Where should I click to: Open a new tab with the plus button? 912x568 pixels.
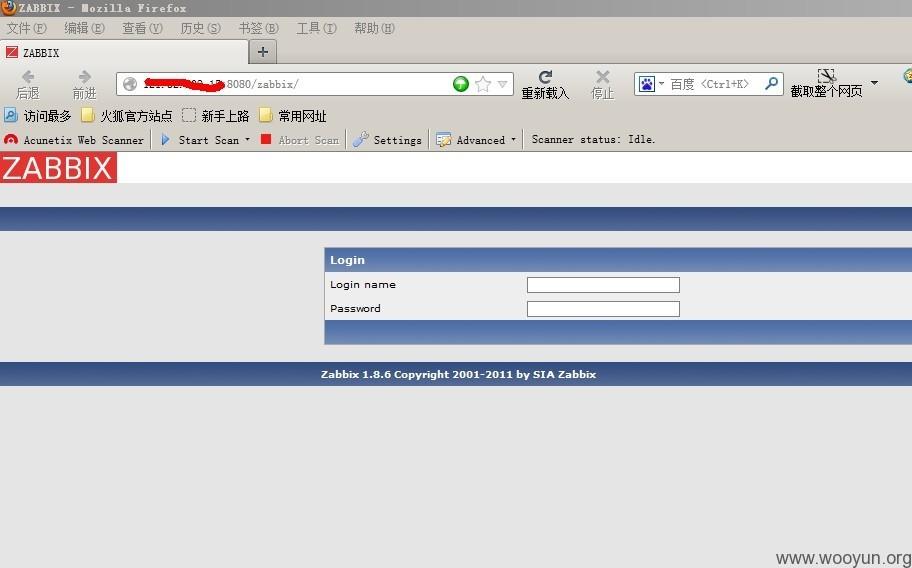tap(263, 52)
